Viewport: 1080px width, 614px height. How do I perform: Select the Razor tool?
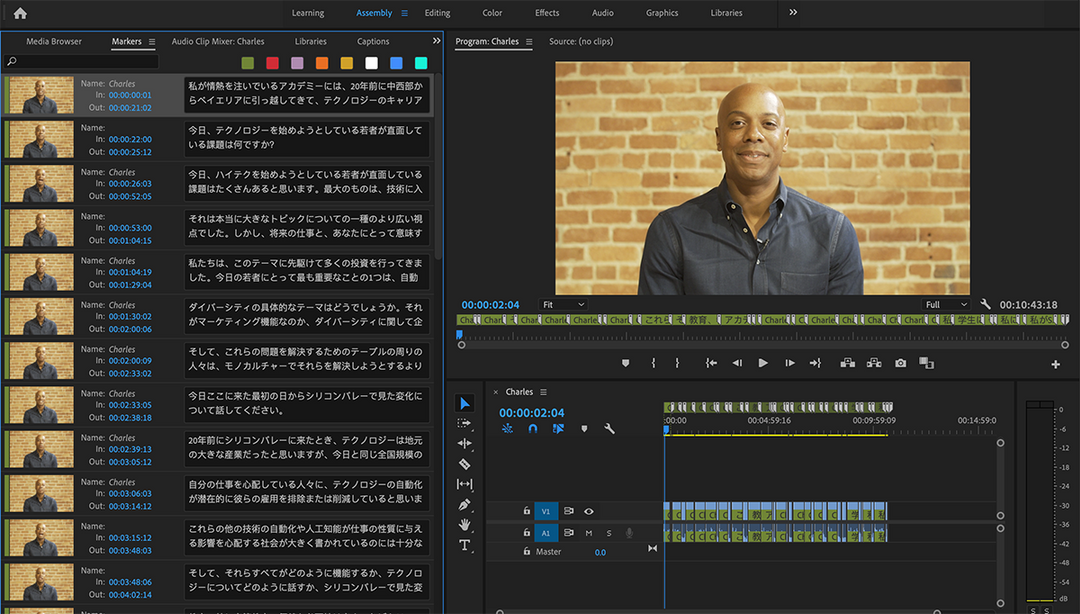[465, 464]
